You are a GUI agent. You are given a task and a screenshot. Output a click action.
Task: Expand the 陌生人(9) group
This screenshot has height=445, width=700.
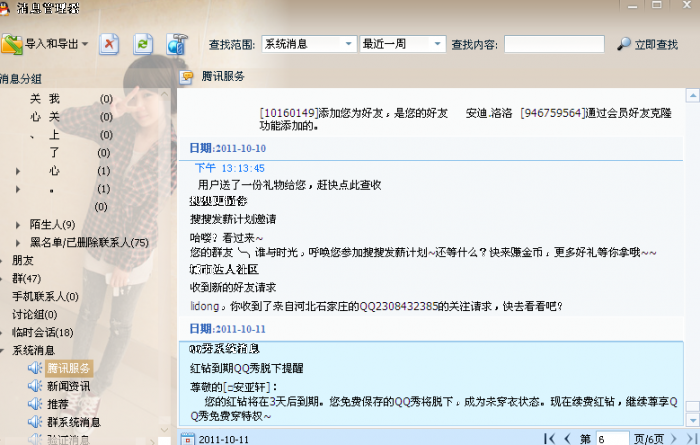(x=18, y=225)
